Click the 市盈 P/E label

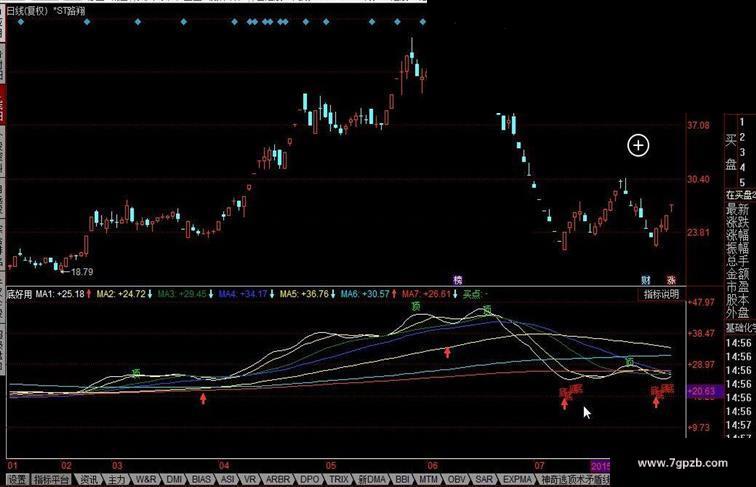coord(738,287)
